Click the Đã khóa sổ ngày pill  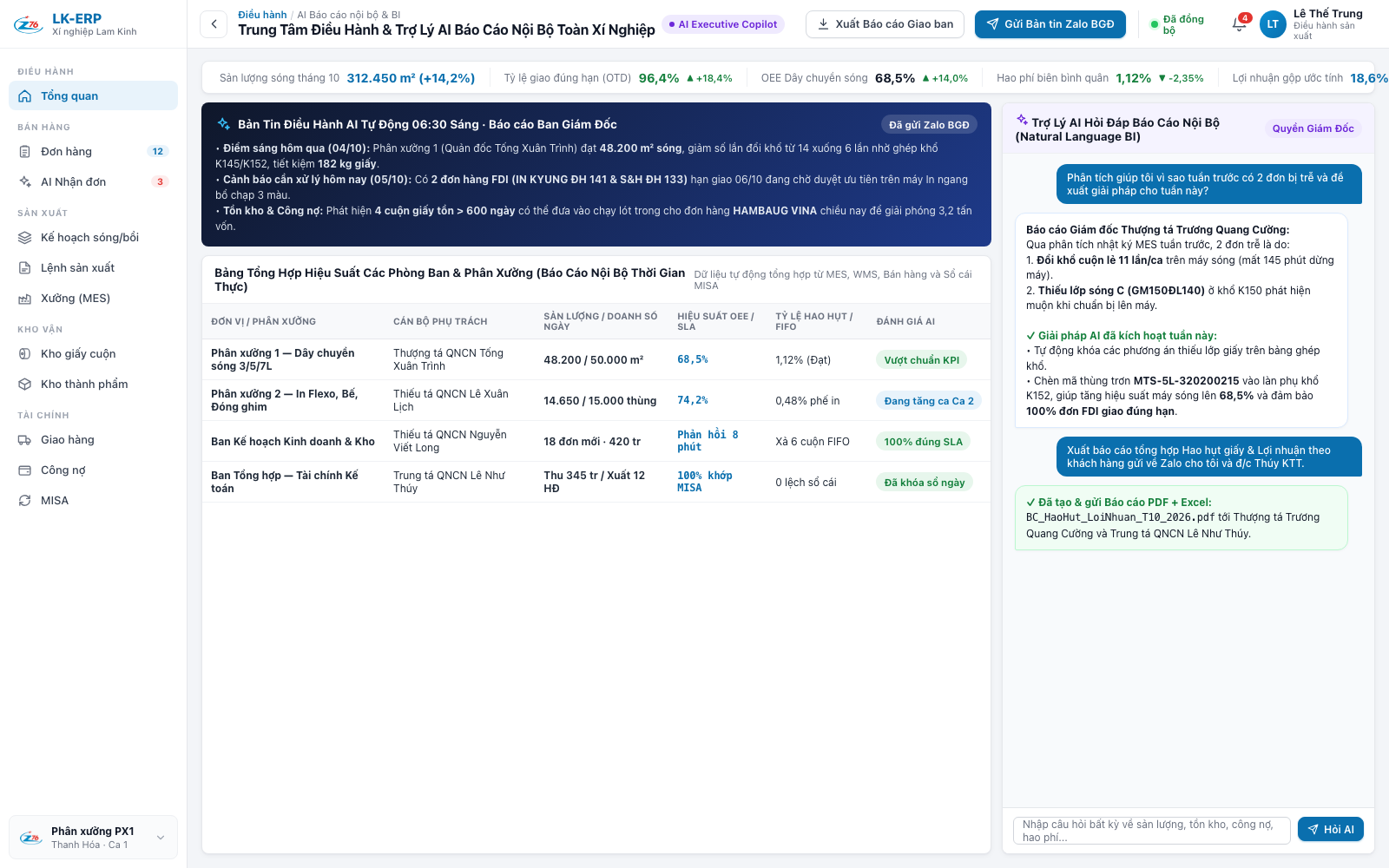click(x=925, y=483)
